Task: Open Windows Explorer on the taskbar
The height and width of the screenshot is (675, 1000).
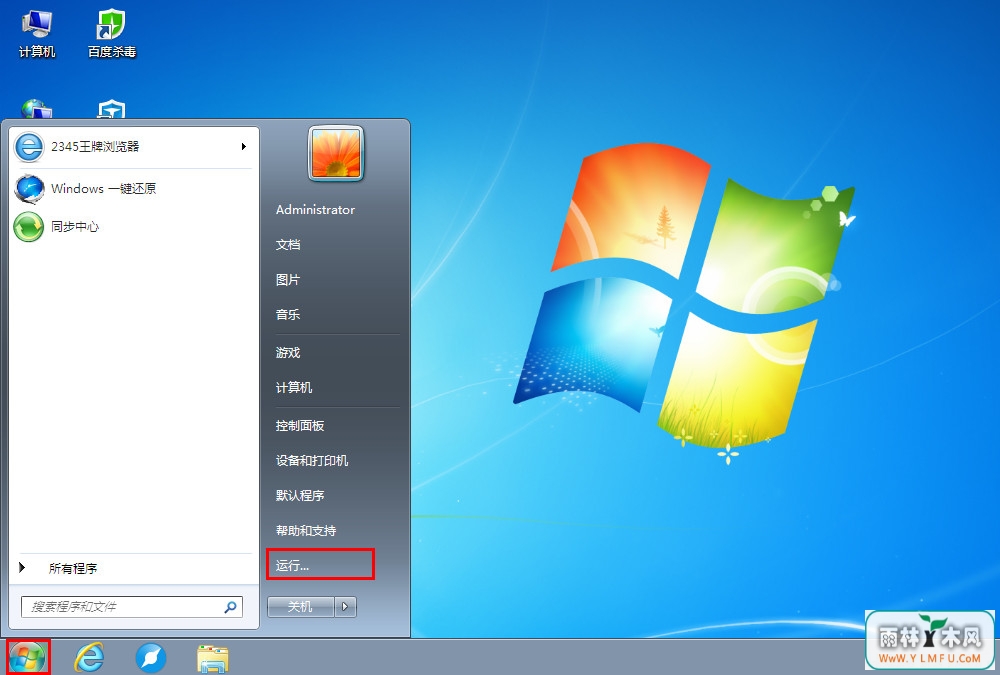Action: tap(212, 658)
